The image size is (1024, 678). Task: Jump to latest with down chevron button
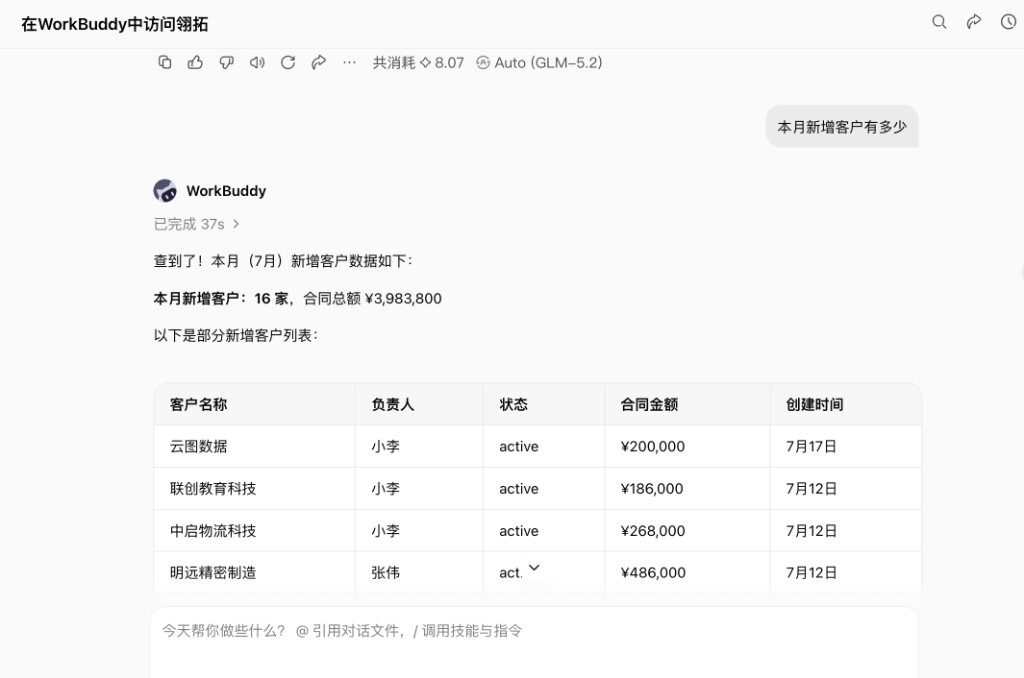pyautogui.click(x=534, y=568)
